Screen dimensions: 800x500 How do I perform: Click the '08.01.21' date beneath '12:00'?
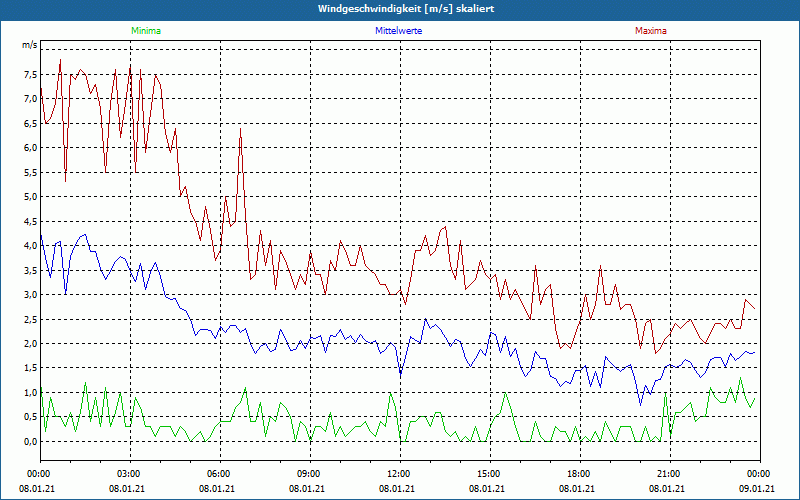(396, 488)
